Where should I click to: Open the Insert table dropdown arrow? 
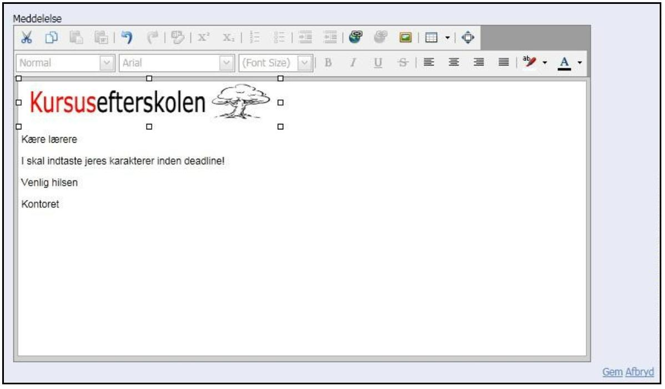pyautogui.click(x=447, y=38)
